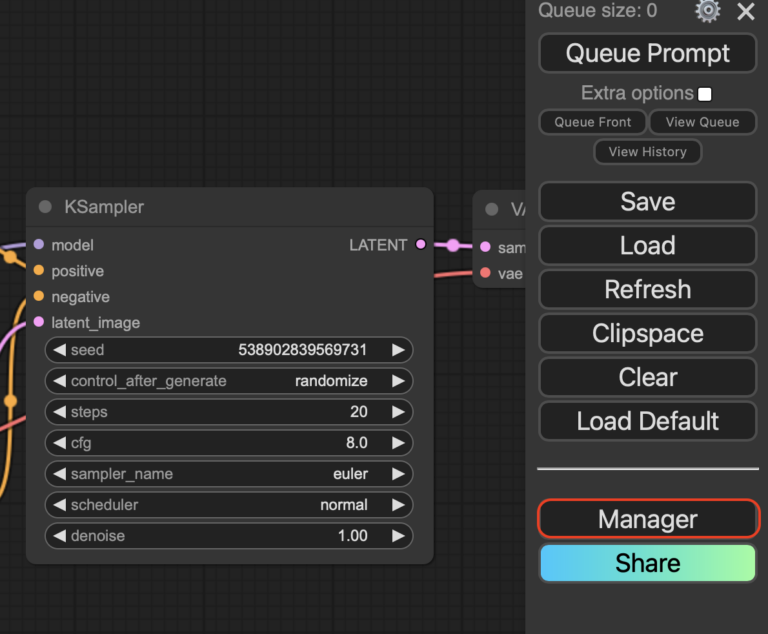Open the Manager menu
Viewport: 768px width, 634px height.
(648, 519)
